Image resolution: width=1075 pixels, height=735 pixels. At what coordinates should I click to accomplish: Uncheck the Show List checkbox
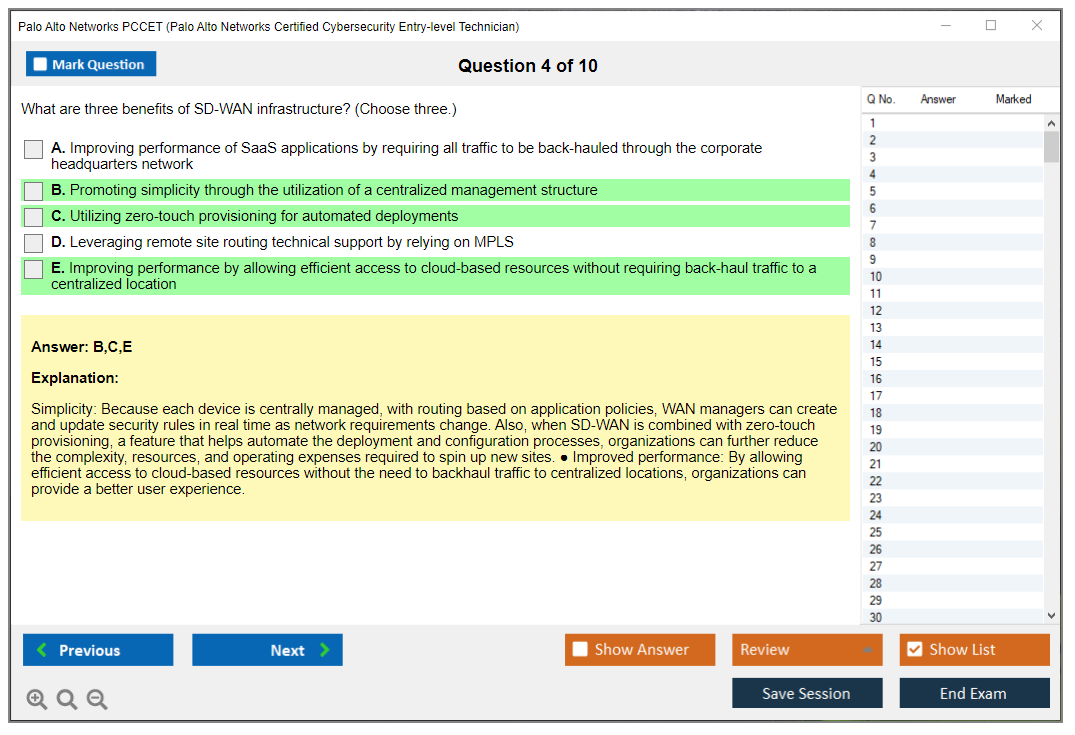click(914, 650)
